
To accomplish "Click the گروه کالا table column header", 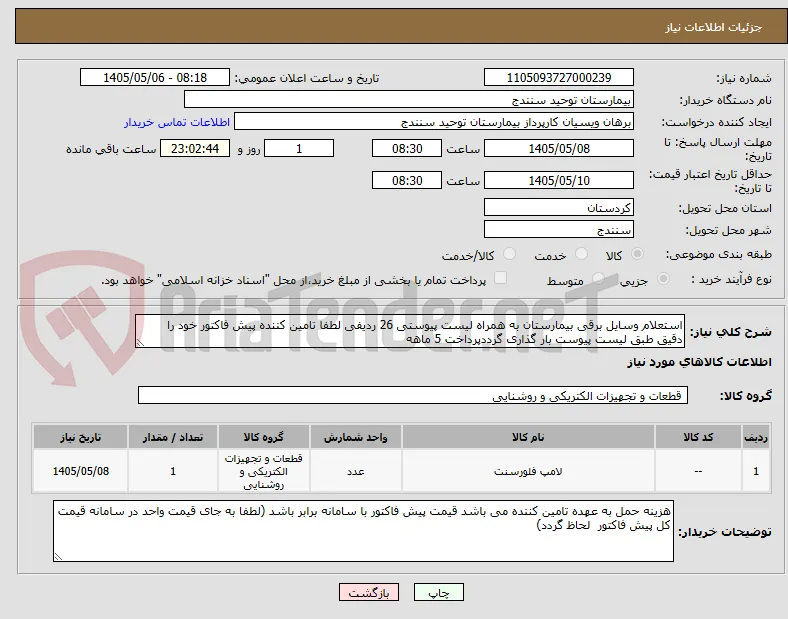I will (x=264, y=437).
